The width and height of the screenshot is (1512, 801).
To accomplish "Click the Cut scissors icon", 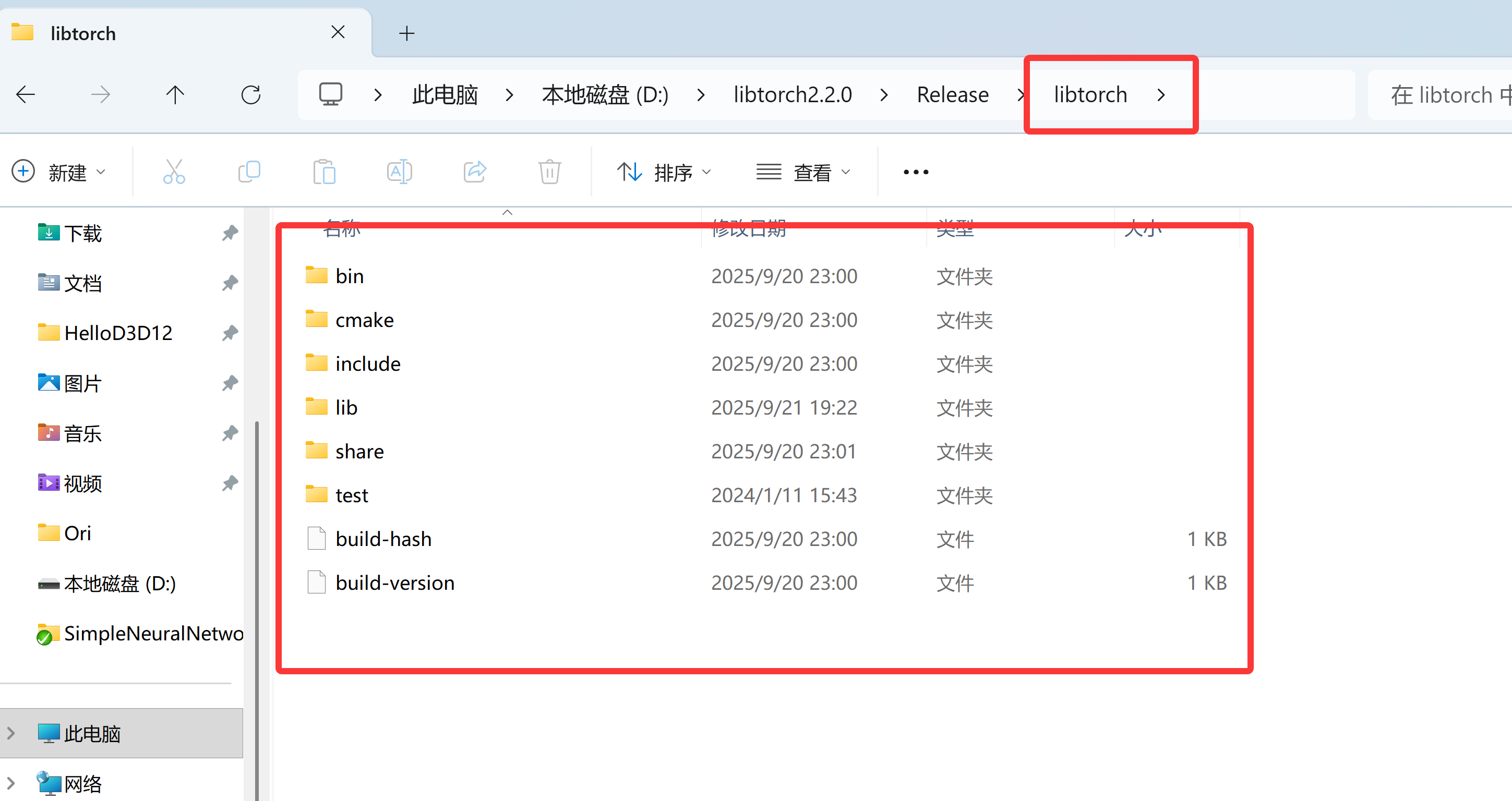I will 174,172.
